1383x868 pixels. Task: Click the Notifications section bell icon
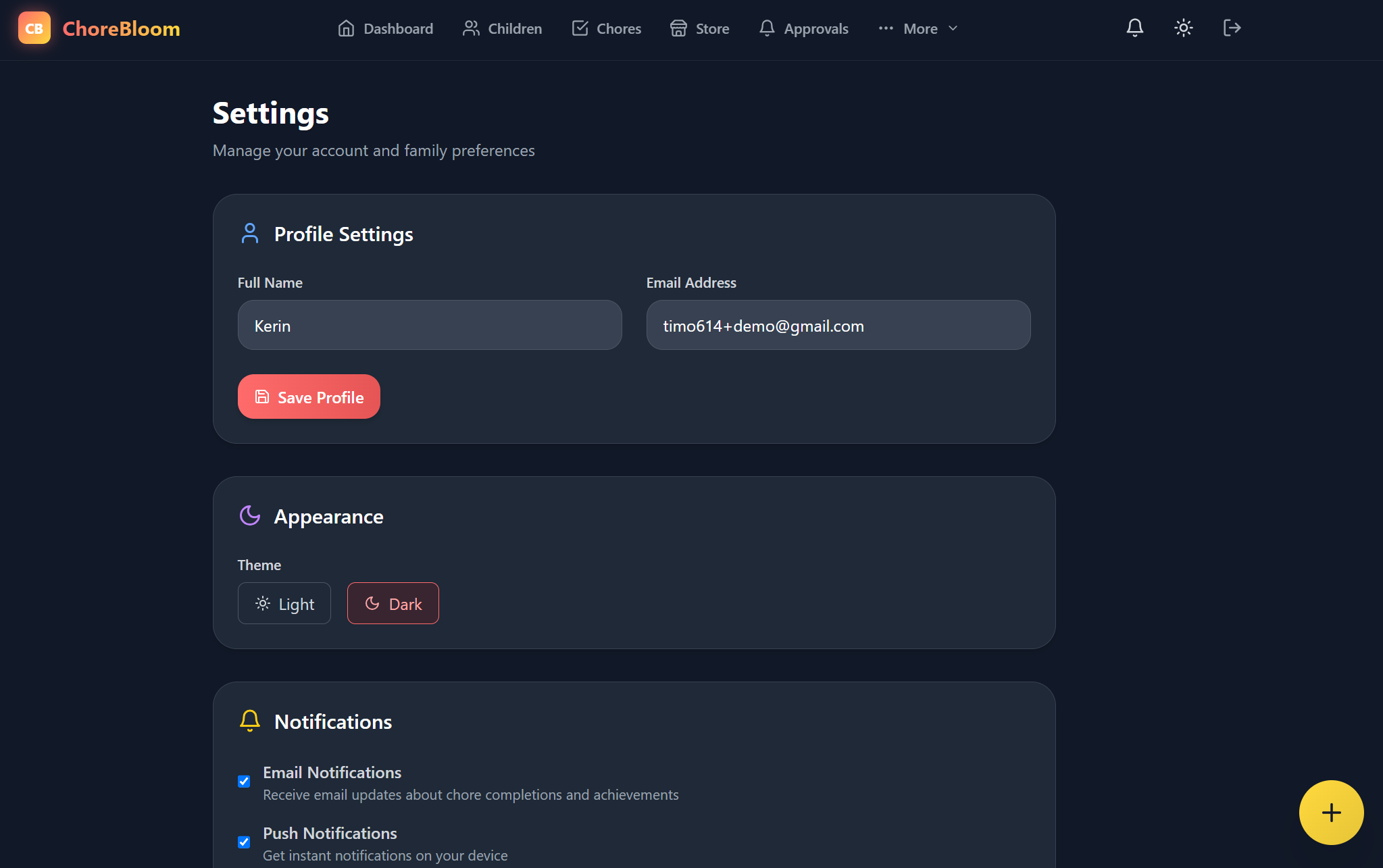point(250,721)
